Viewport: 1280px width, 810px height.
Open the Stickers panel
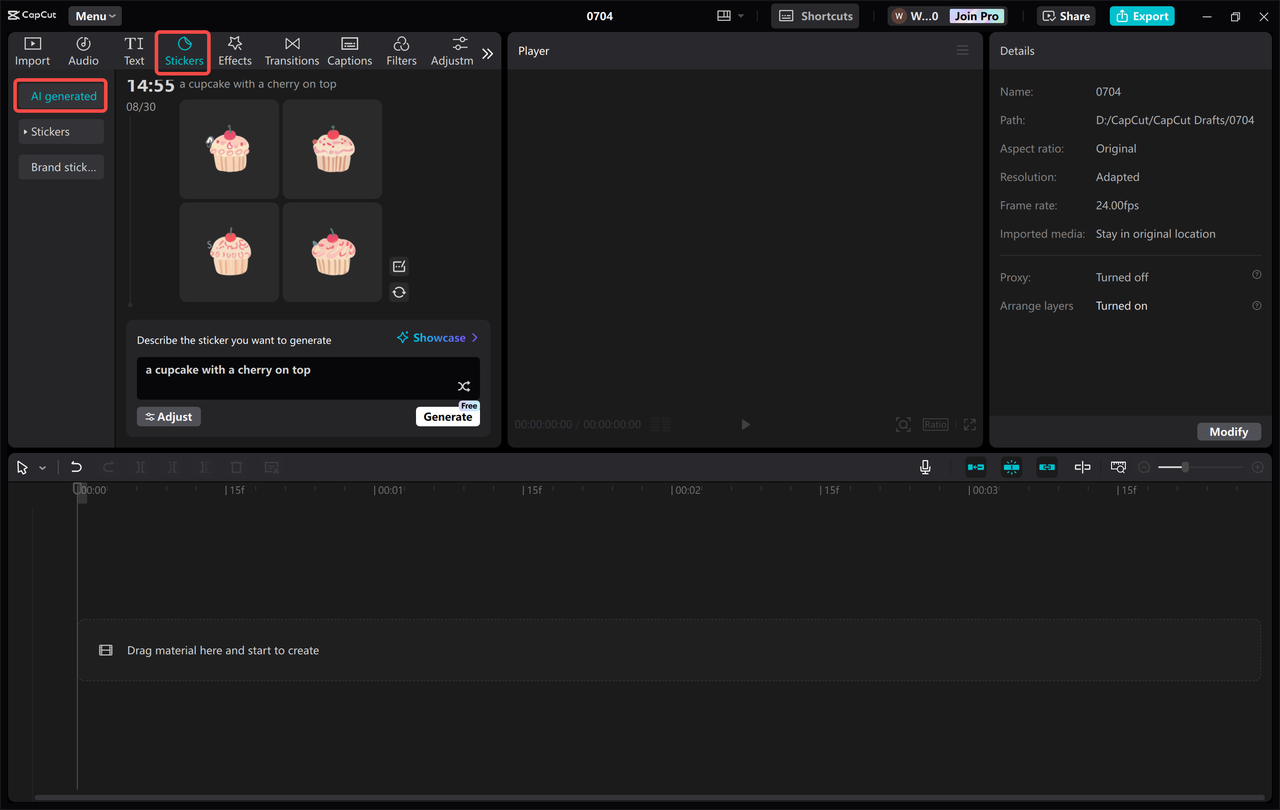[x=183, y=51]
